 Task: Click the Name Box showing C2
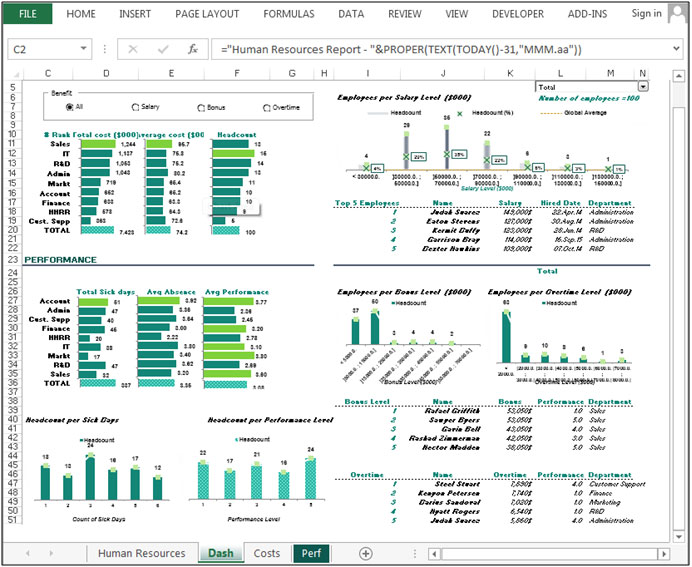click(42, 49)
